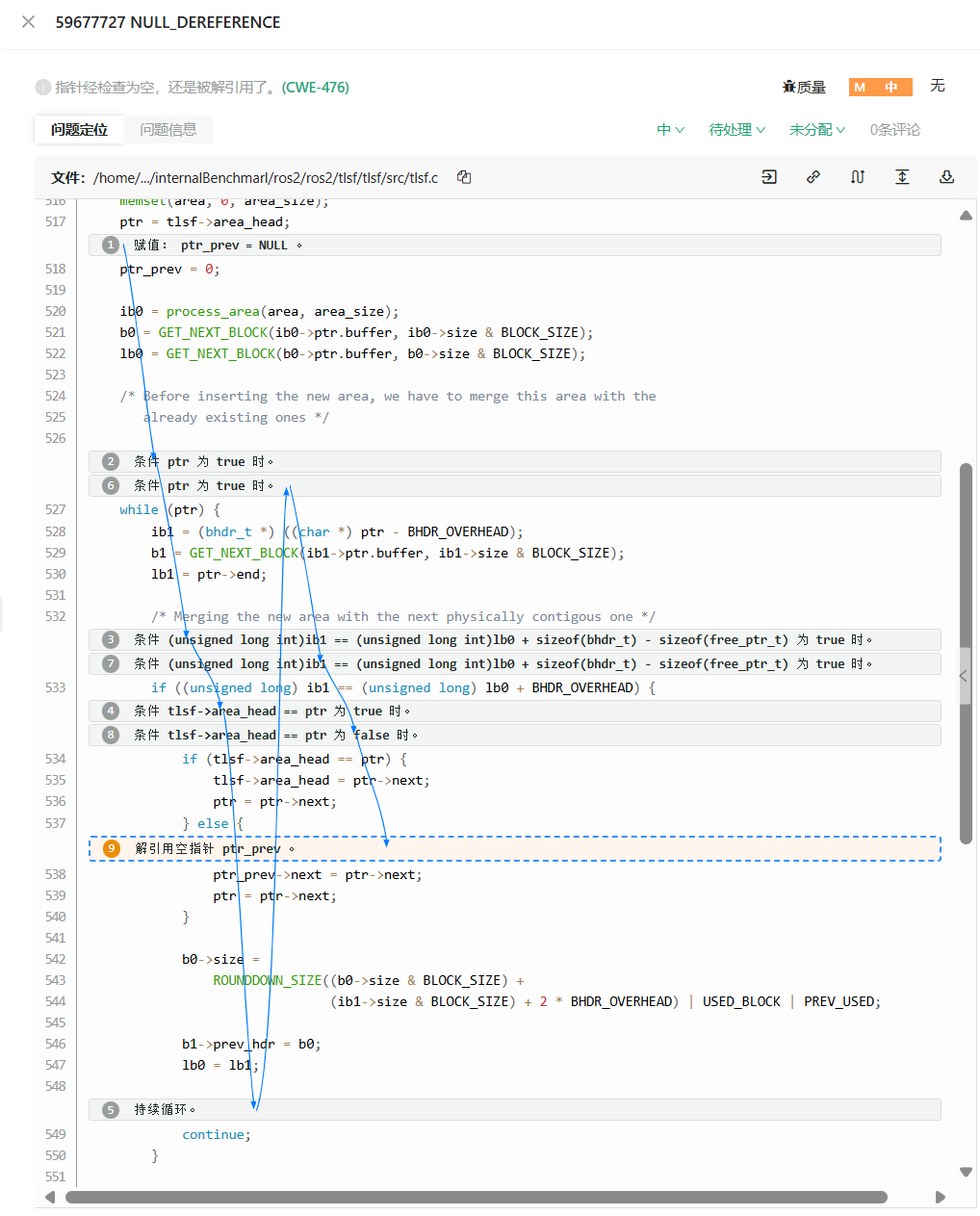Screen dimensions: 980x1216
Task: Click code line 527 while (ptr)
Action: (x=170, y=510)
